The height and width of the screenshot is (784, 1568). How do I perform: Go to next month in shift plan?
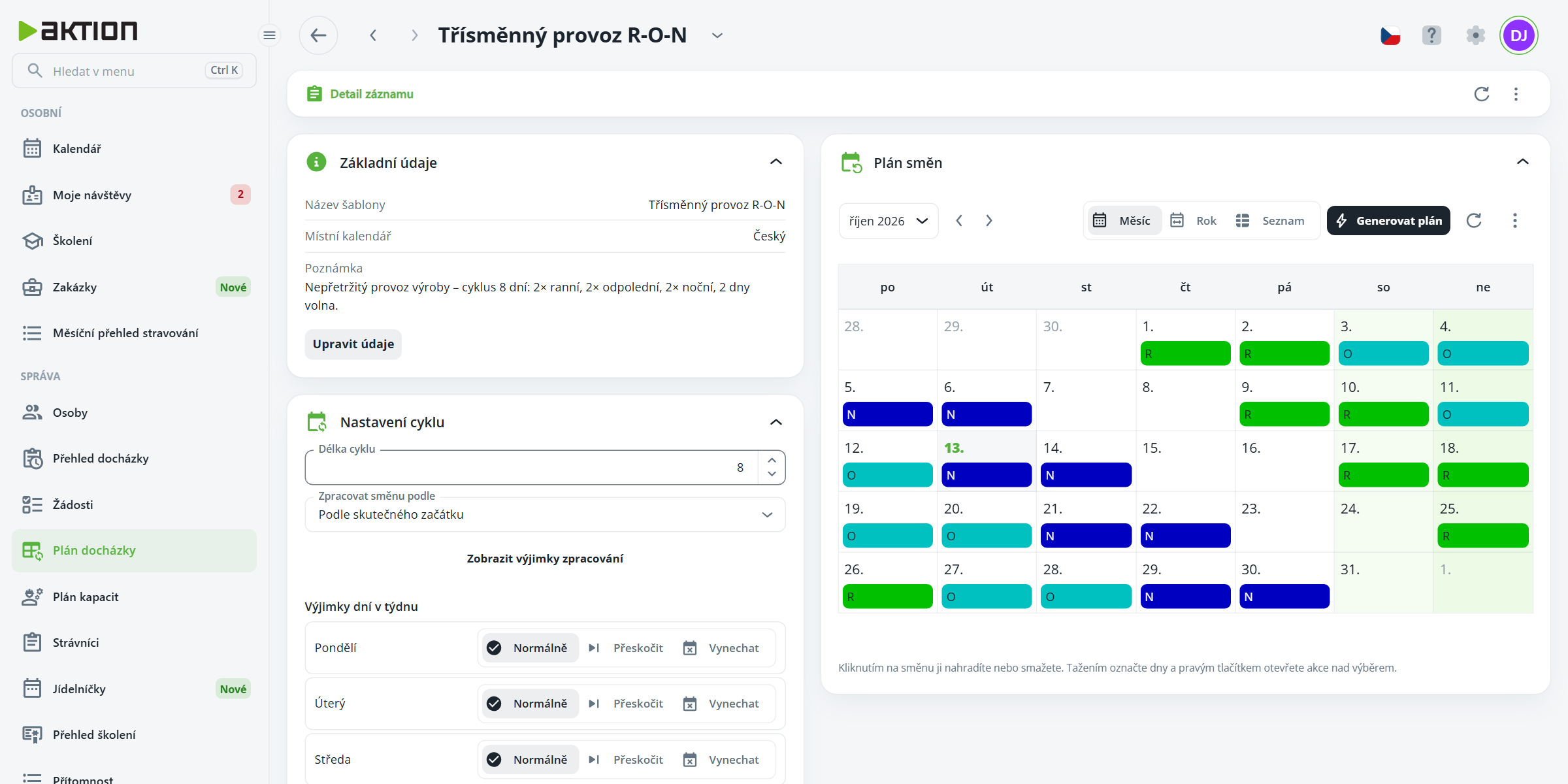pos(989,221)
